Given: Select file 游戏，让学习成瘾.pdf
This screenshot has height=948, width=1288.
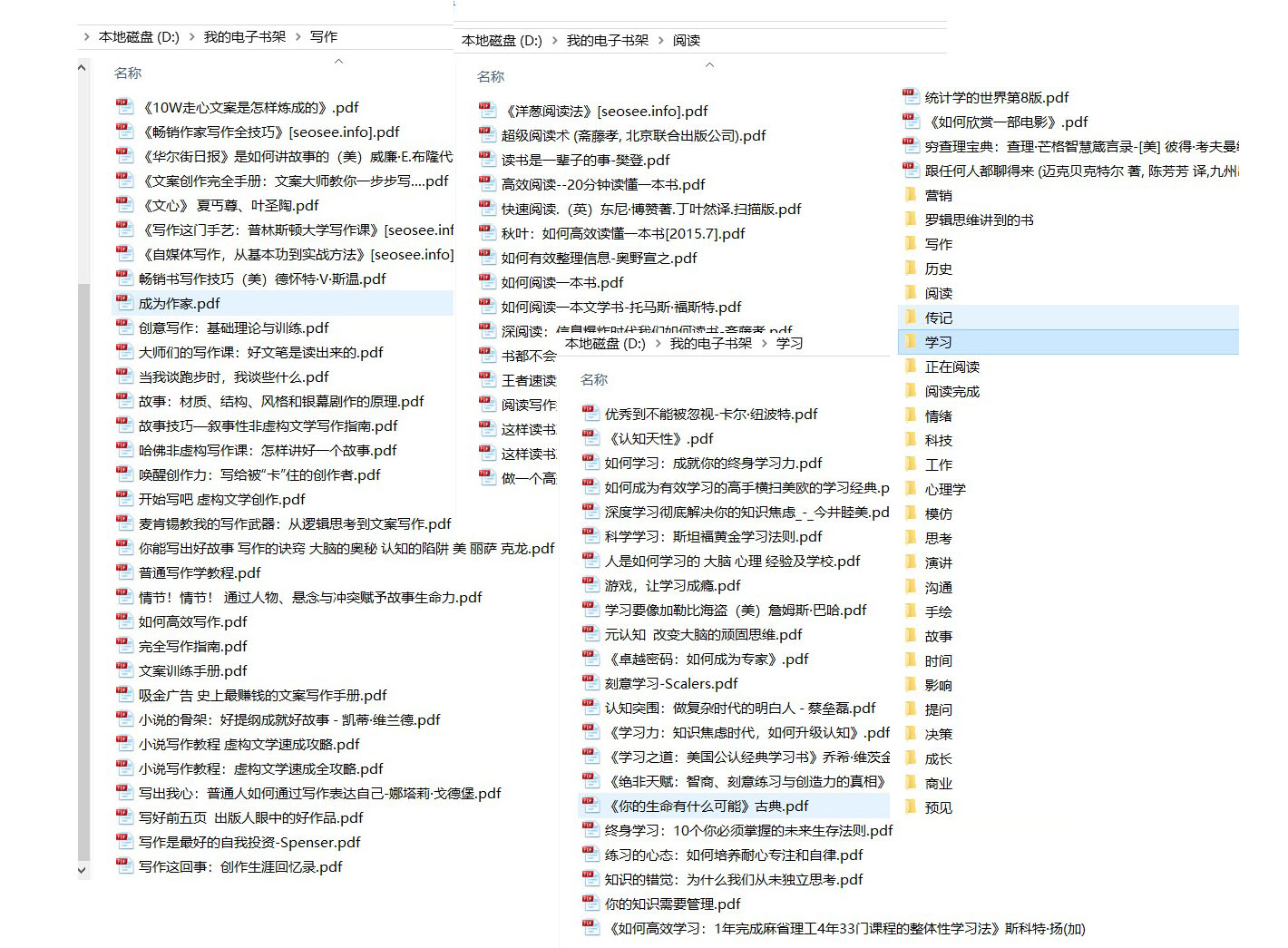Looking at the screenshot, I should tap(672, 585).
